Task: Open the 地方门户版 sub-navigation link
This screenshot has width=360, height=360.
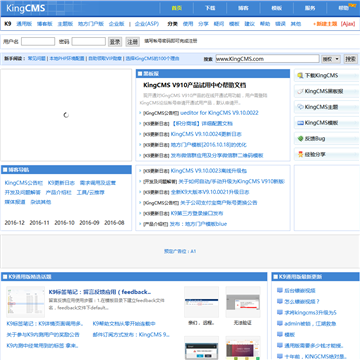Action: [x=91, y=24]
